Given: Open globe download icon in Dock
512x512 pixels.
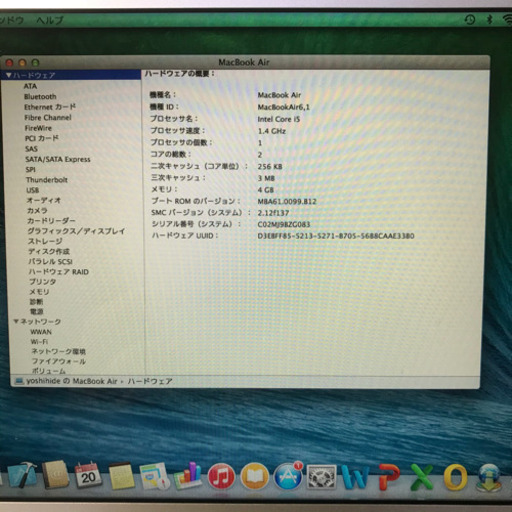Looking at the screenshot, I should pyautogui.click(x=489, y=477).
